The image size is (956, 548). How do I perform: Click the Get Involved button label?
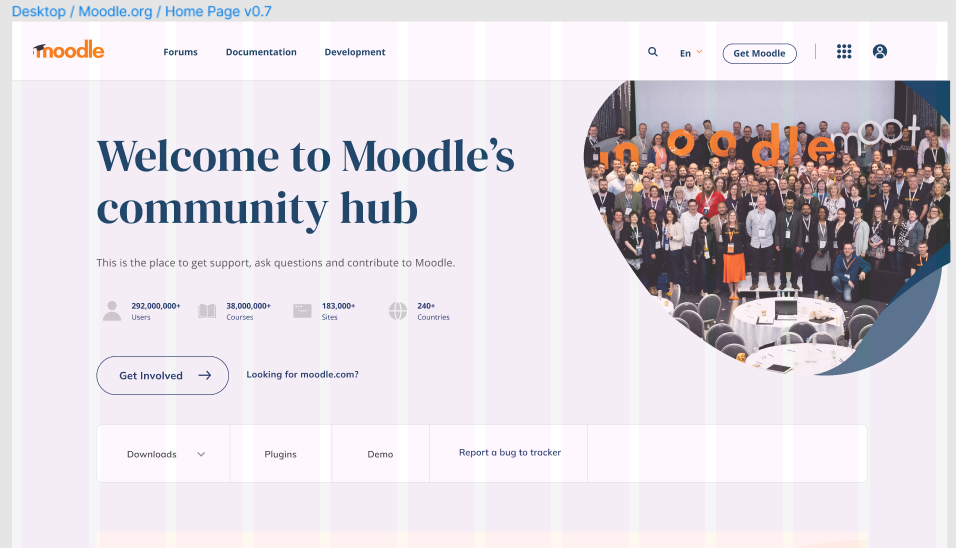151,375
